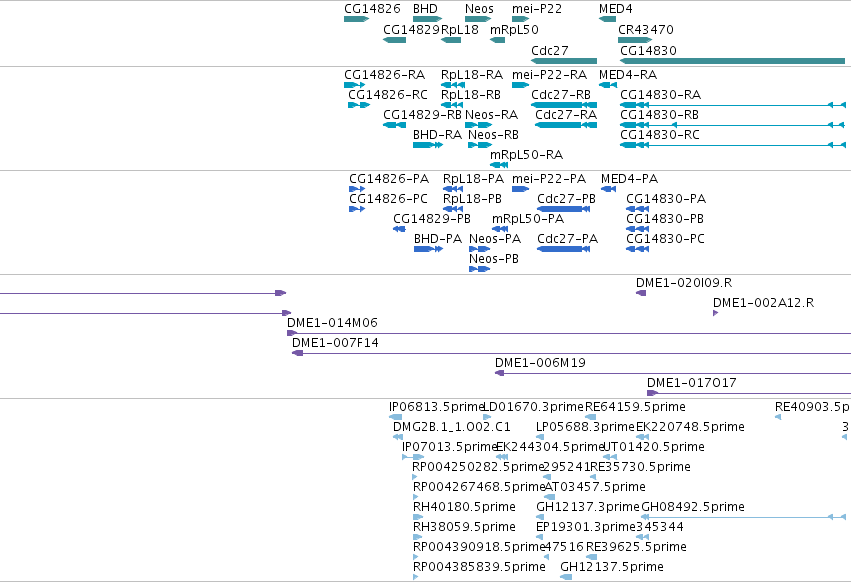Select the Cdc27-PA protein bar
The height and width of the screenshot is (582, 851).
pos(563,249)
